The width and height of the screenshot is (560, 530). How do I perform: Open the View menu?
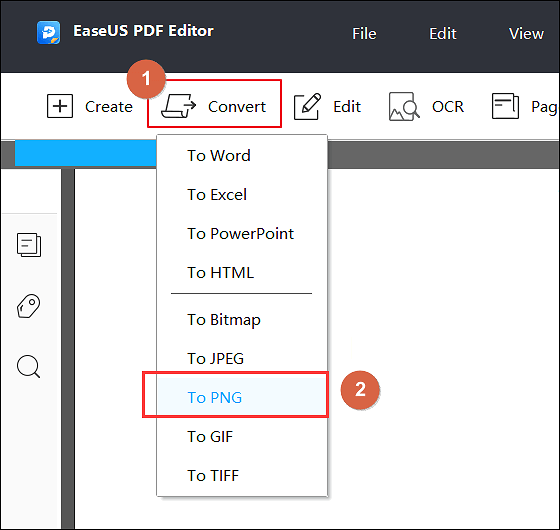526,34
